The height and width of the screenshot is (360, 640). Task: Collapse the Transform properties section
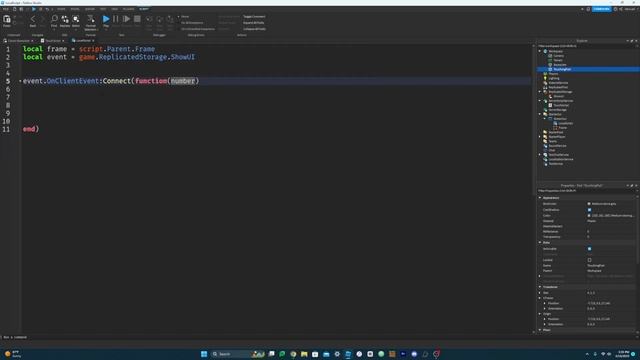540,287
